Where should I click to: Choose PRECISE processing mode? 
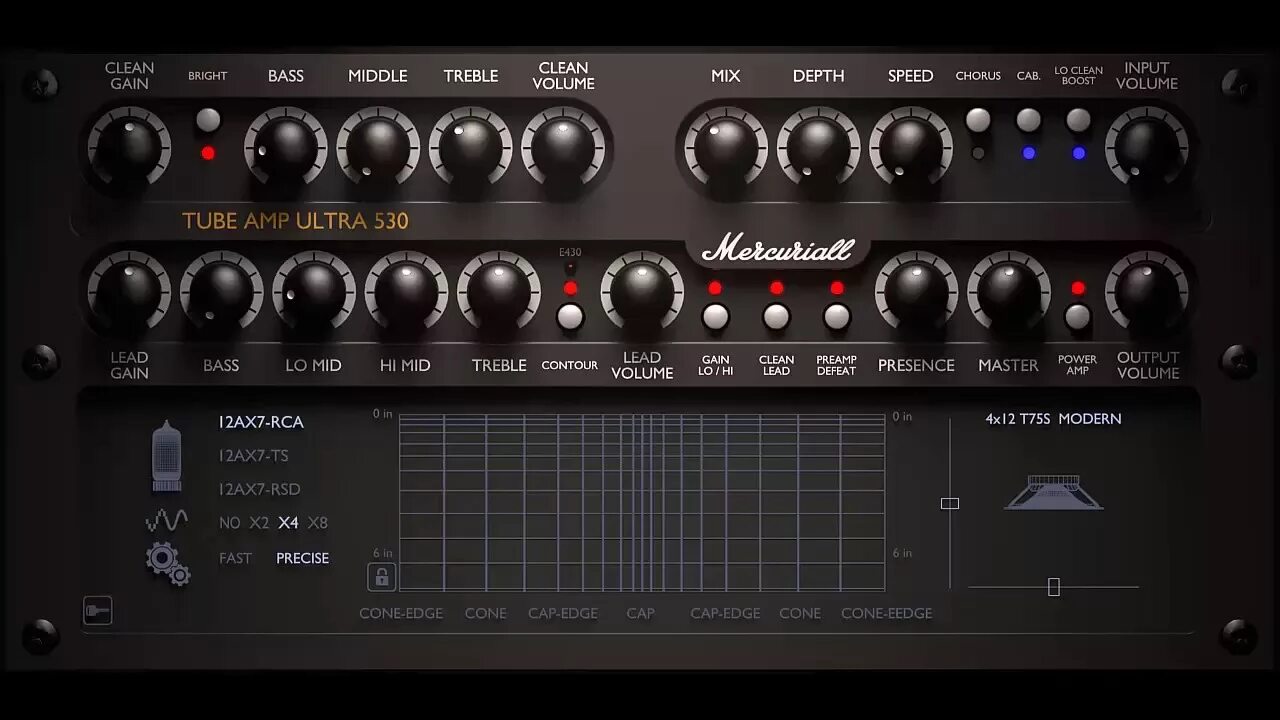302,558
